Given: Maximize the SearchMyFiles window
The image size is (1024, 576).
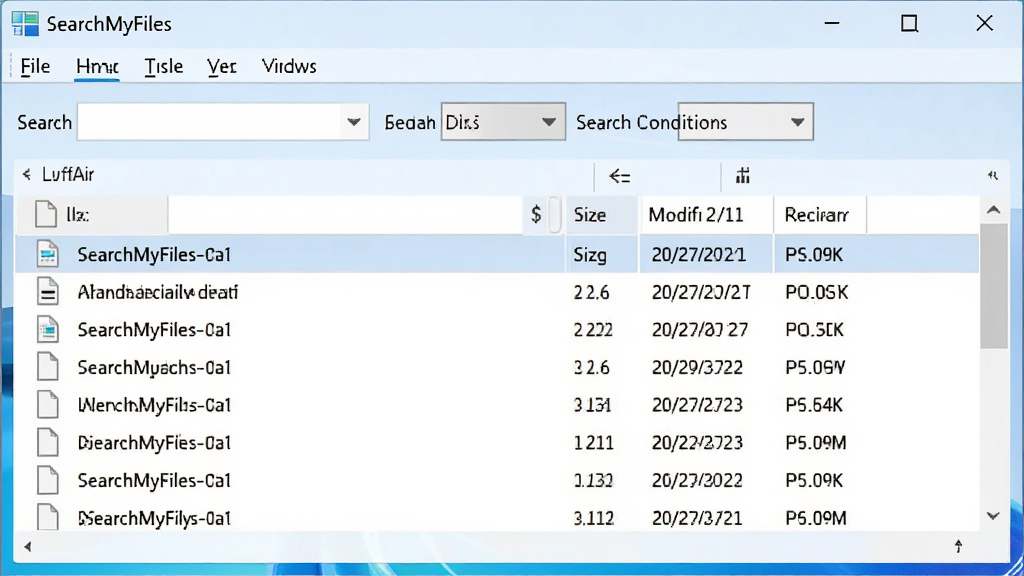Looking at the screenshot, I should [x=909, y=24].
